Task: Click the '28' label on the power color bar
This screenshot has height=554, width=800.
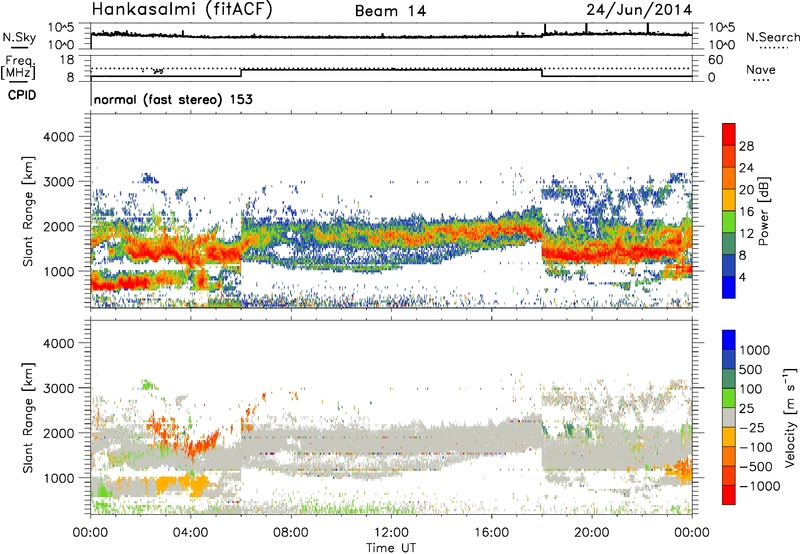Action: point(746,146)
